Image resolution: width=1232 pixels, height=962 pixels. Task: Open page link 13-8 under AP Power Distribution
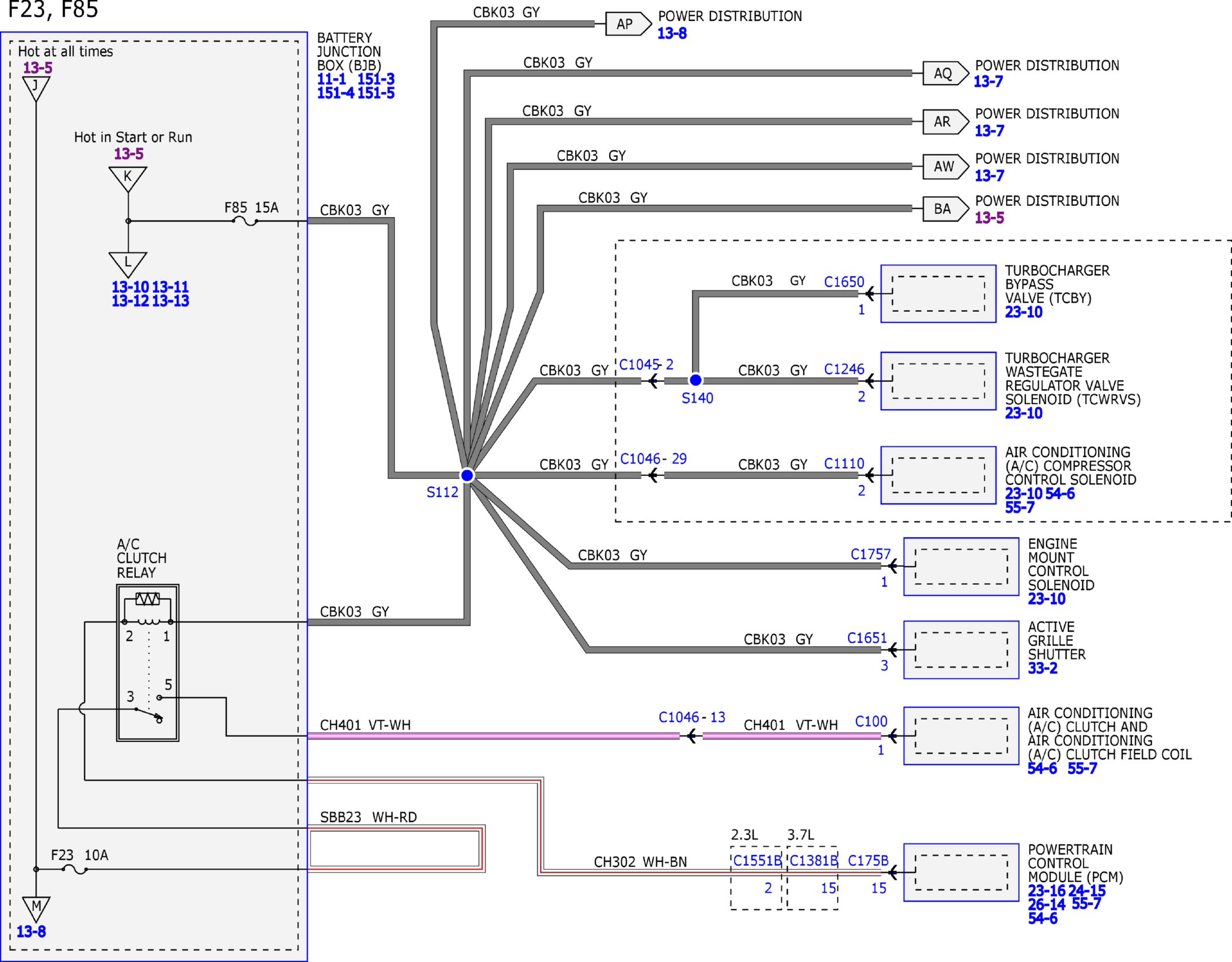[672, 34]
